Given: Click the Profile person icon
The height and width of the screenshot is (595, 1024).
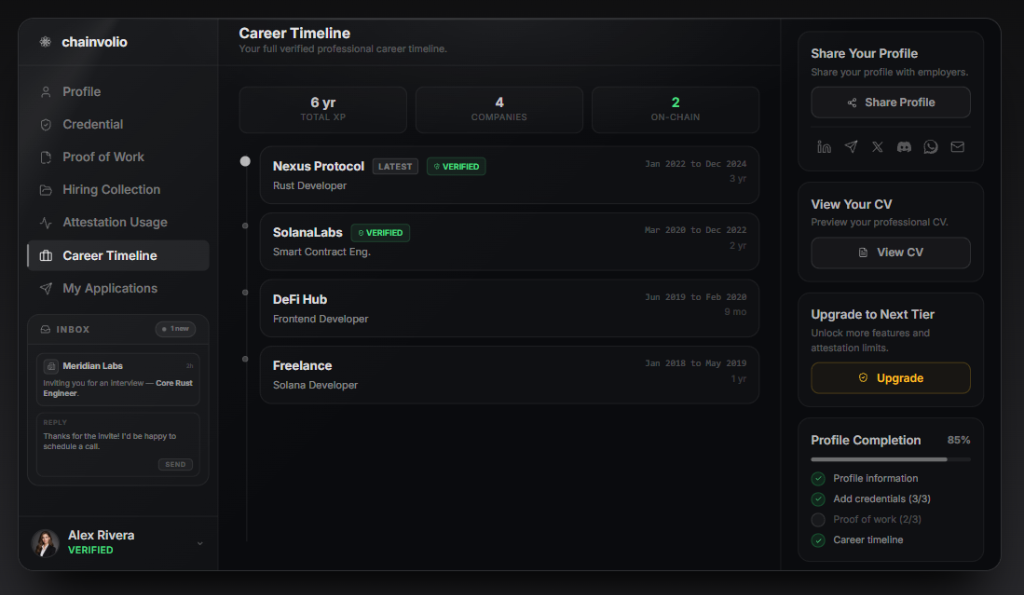Looking at the screenshot, I should (46, 91).
